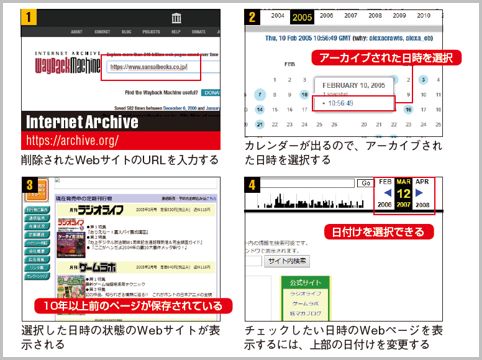
Task: Open the ABOUT nav item
Action: click(x=77, y=32)
